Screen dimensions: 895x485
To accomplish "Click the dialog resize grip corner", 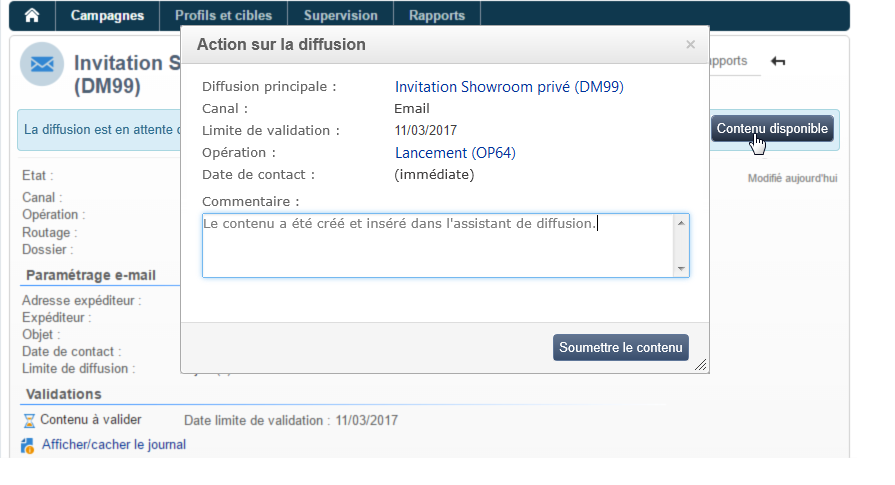I will tap(701, 366).
